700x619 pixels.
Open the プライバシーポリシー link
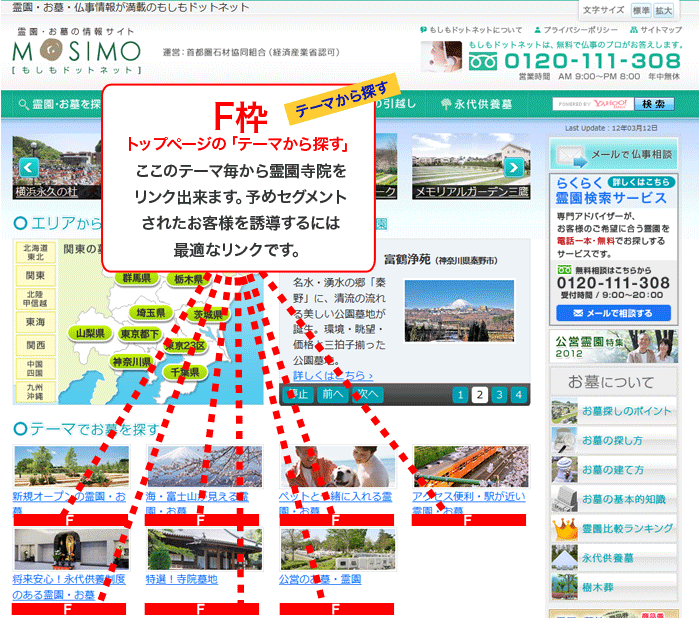(x=576, y=30)
